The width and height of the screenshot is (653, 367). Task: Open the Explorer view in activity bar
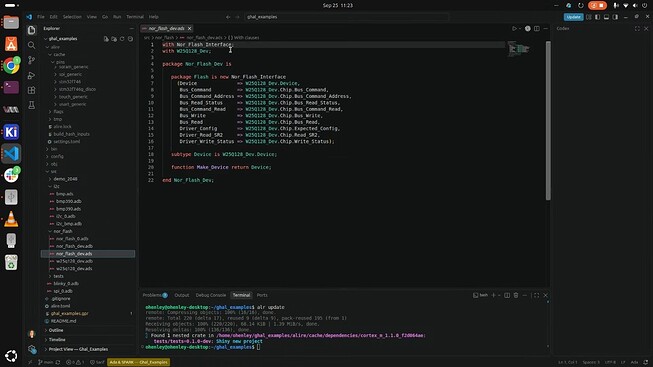pos(32,30)
